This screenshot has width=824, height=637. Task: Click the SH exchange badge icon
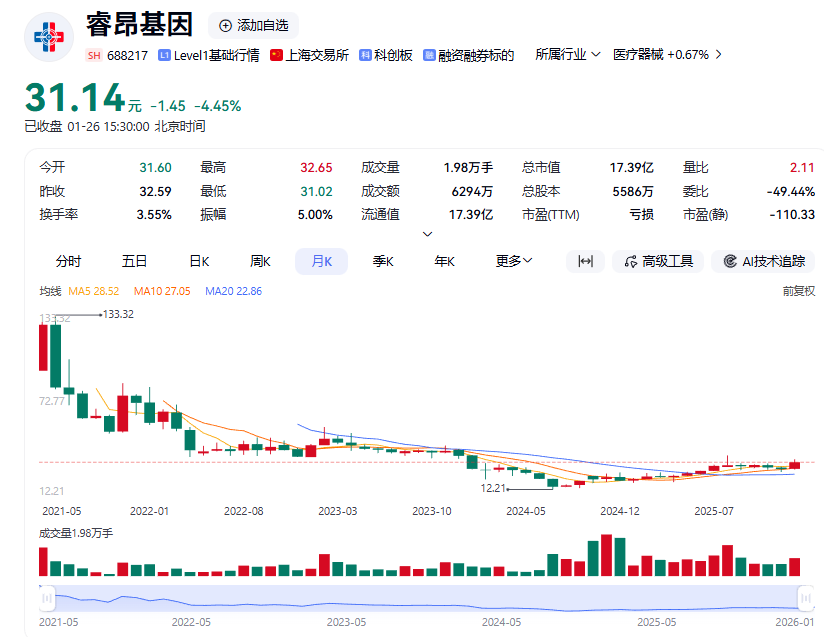tap(93, 55)
